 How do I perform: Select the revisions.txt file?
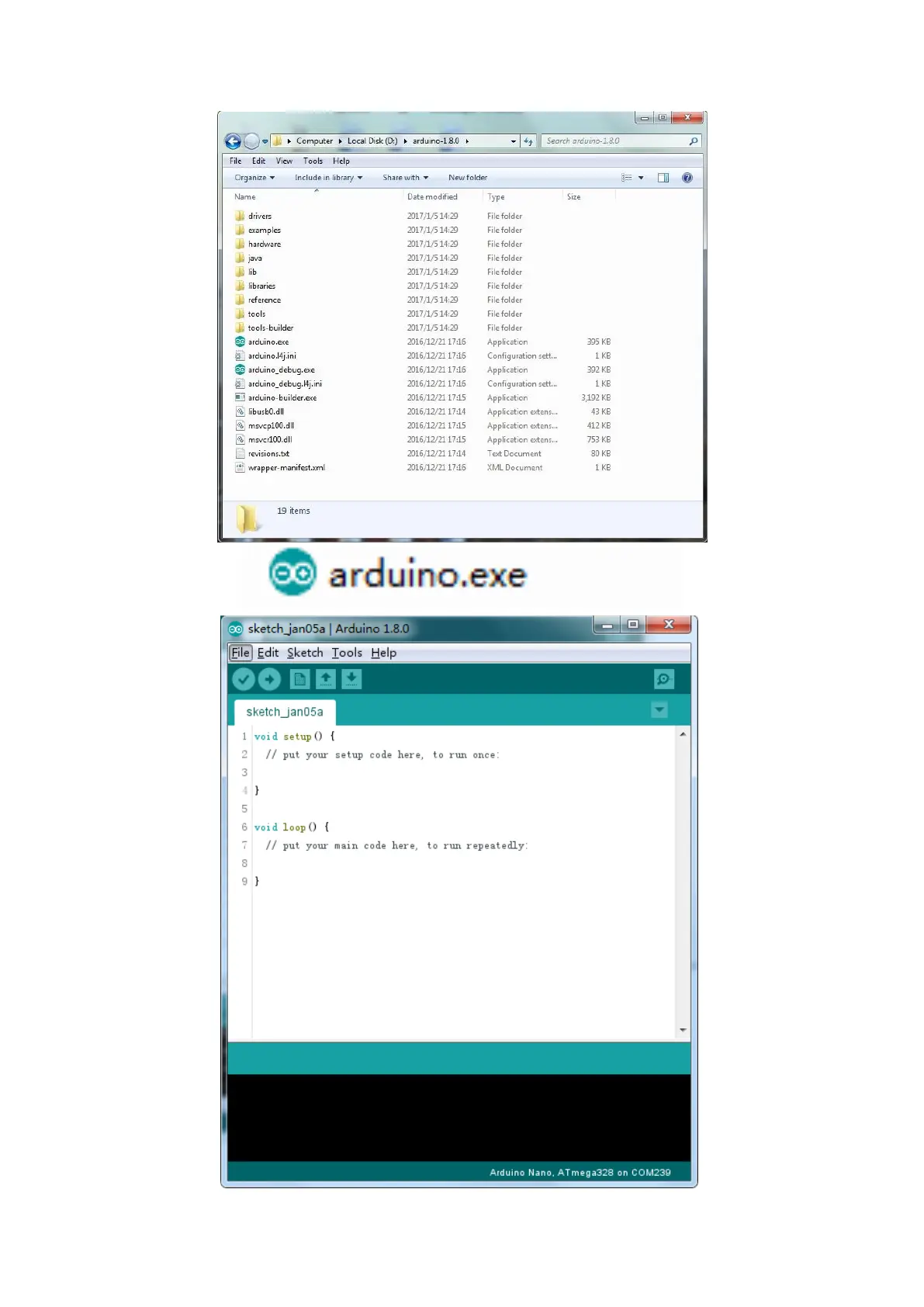(x=268, y=453)
